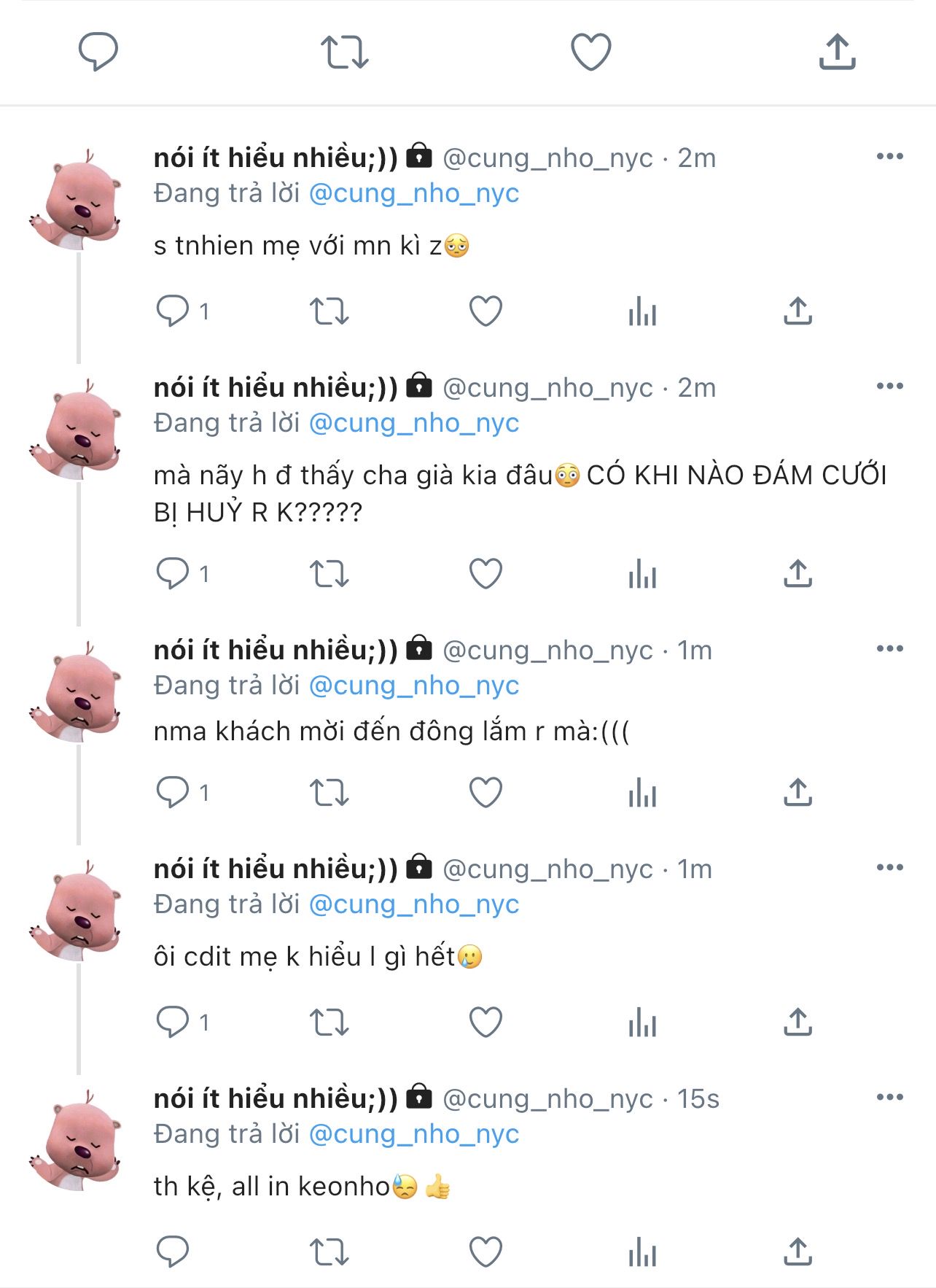View analytics of 'nma khách mời' tweet

tap(642, 792)
